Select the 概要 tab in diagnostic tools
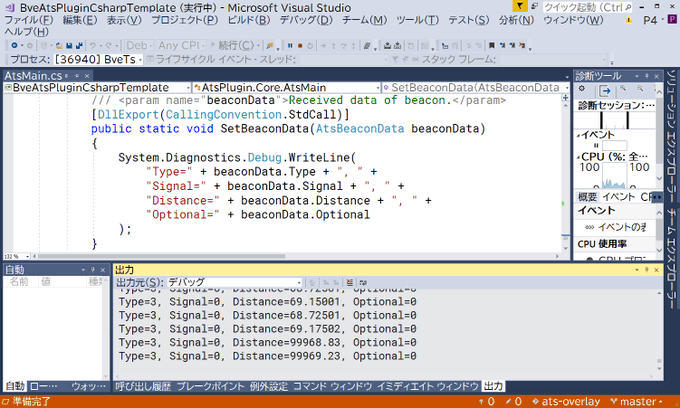Screen dimensions: 680x408 point(587,197)
